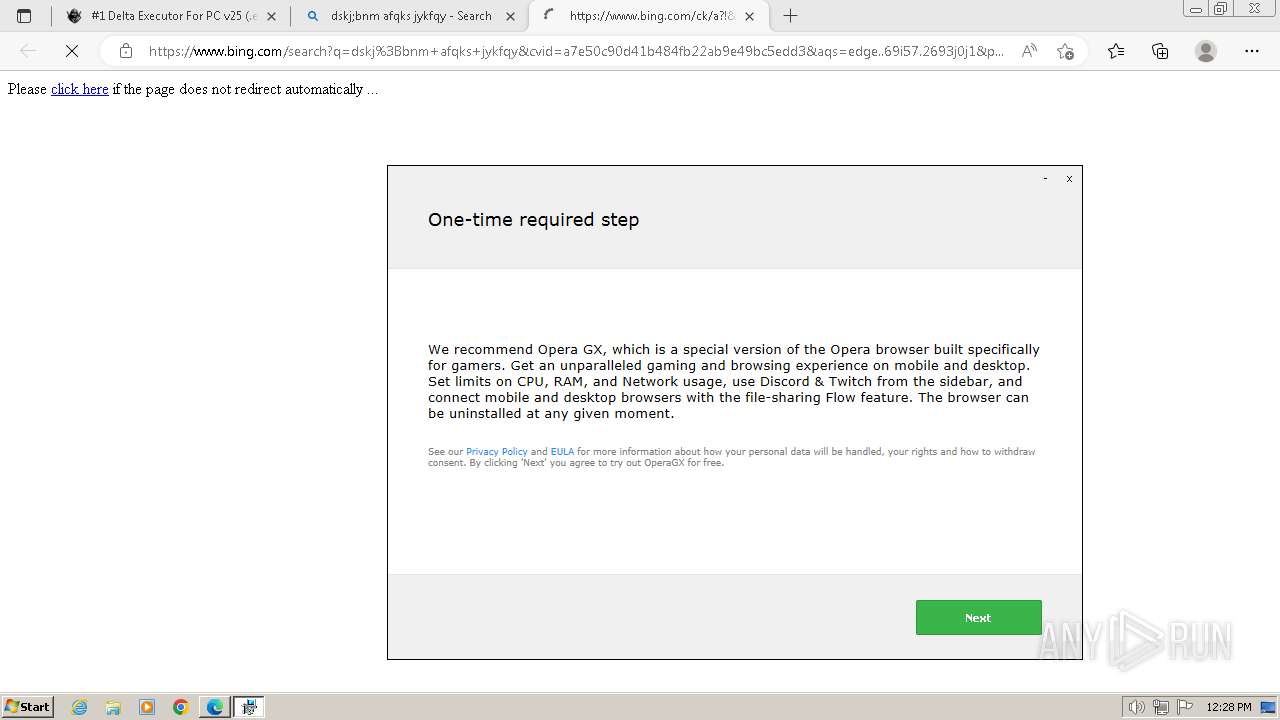The height and width of the screenshot is (720, 1280).
Task: Open the Read aloud option
Action: pos(1029,51)
